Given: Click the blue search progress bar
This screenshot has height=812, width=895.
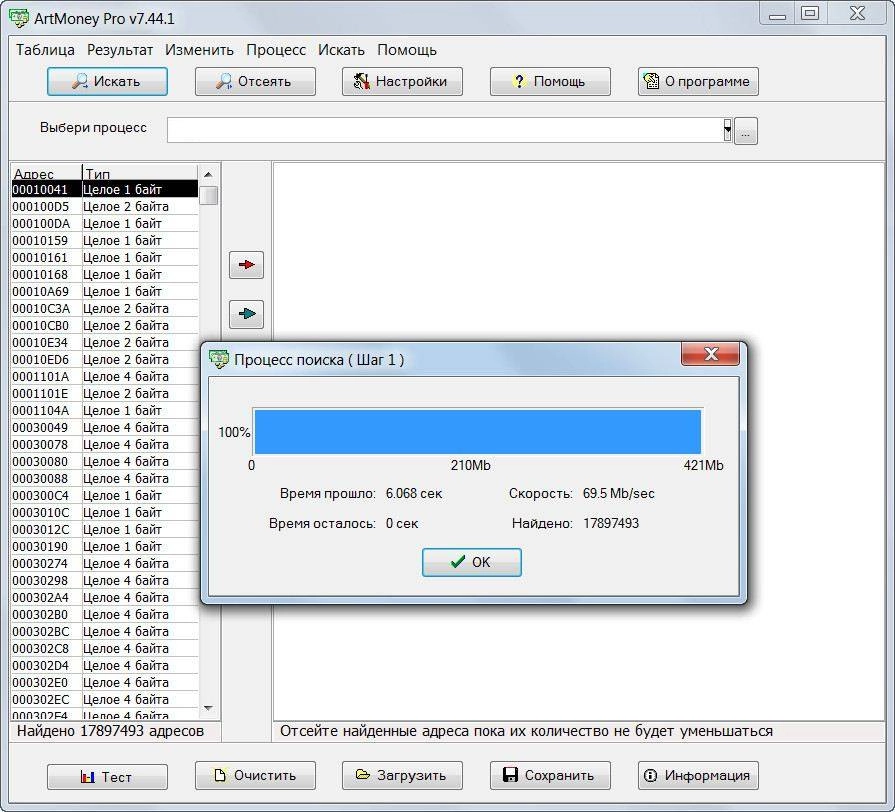Looking at the screenshot, I should pyautogui.click(x=477, y=431).
